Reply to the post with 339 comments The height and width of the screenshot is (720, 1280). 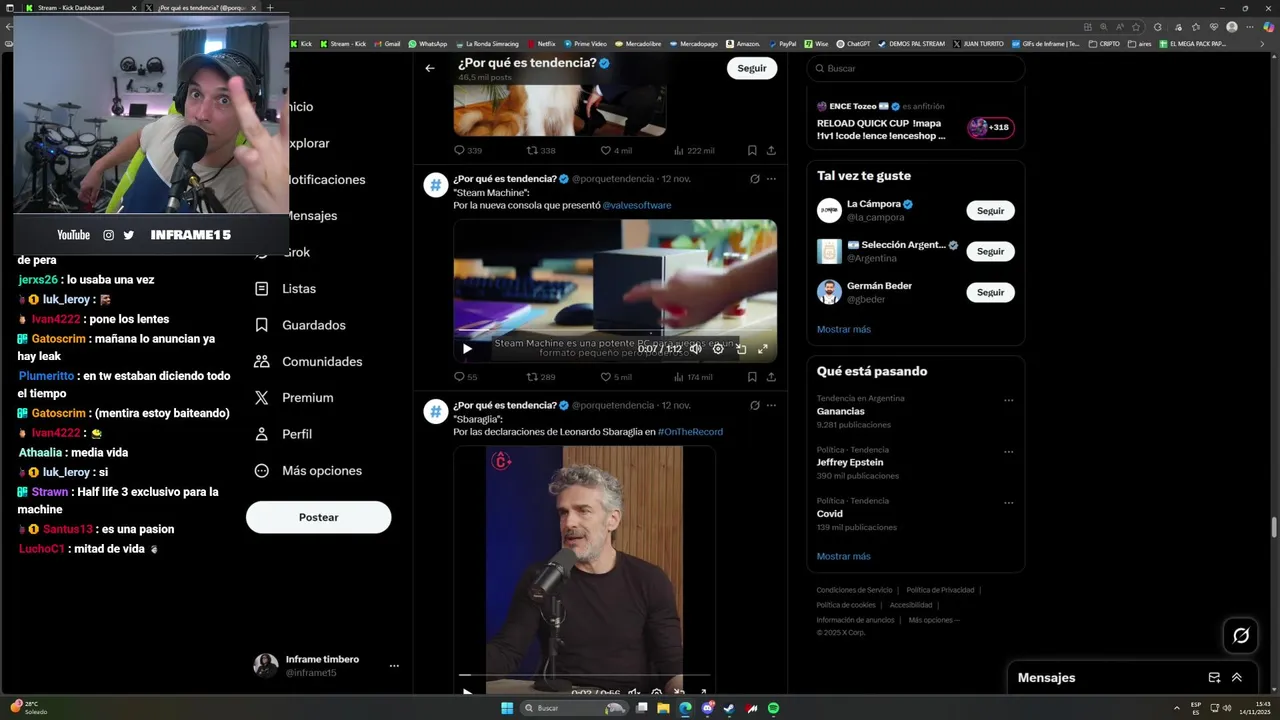(x=468, y=151)
